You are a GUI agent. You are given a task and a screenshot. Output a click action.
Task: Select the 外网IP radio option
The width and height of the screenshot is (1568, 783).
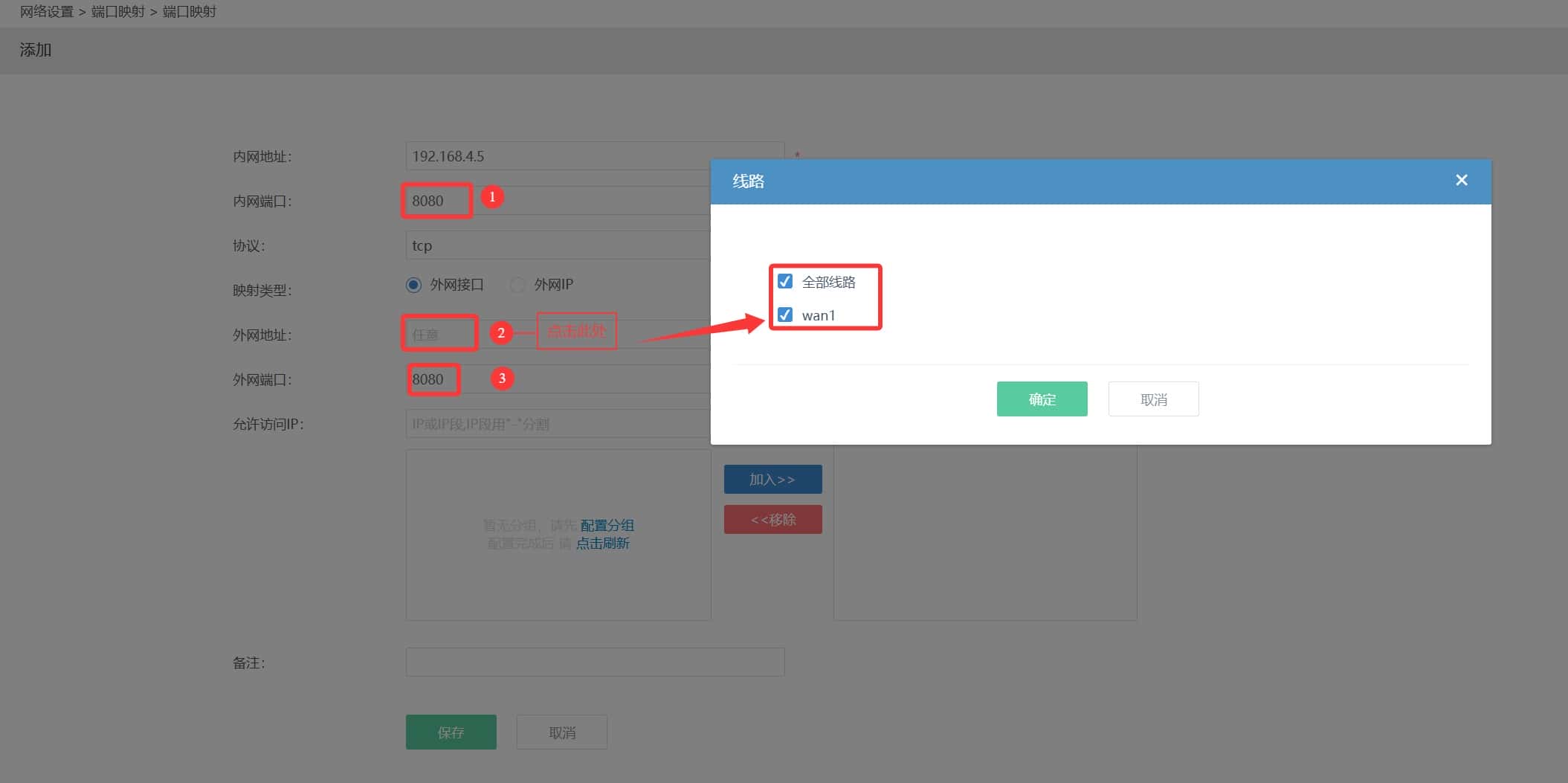coord(517,285)
